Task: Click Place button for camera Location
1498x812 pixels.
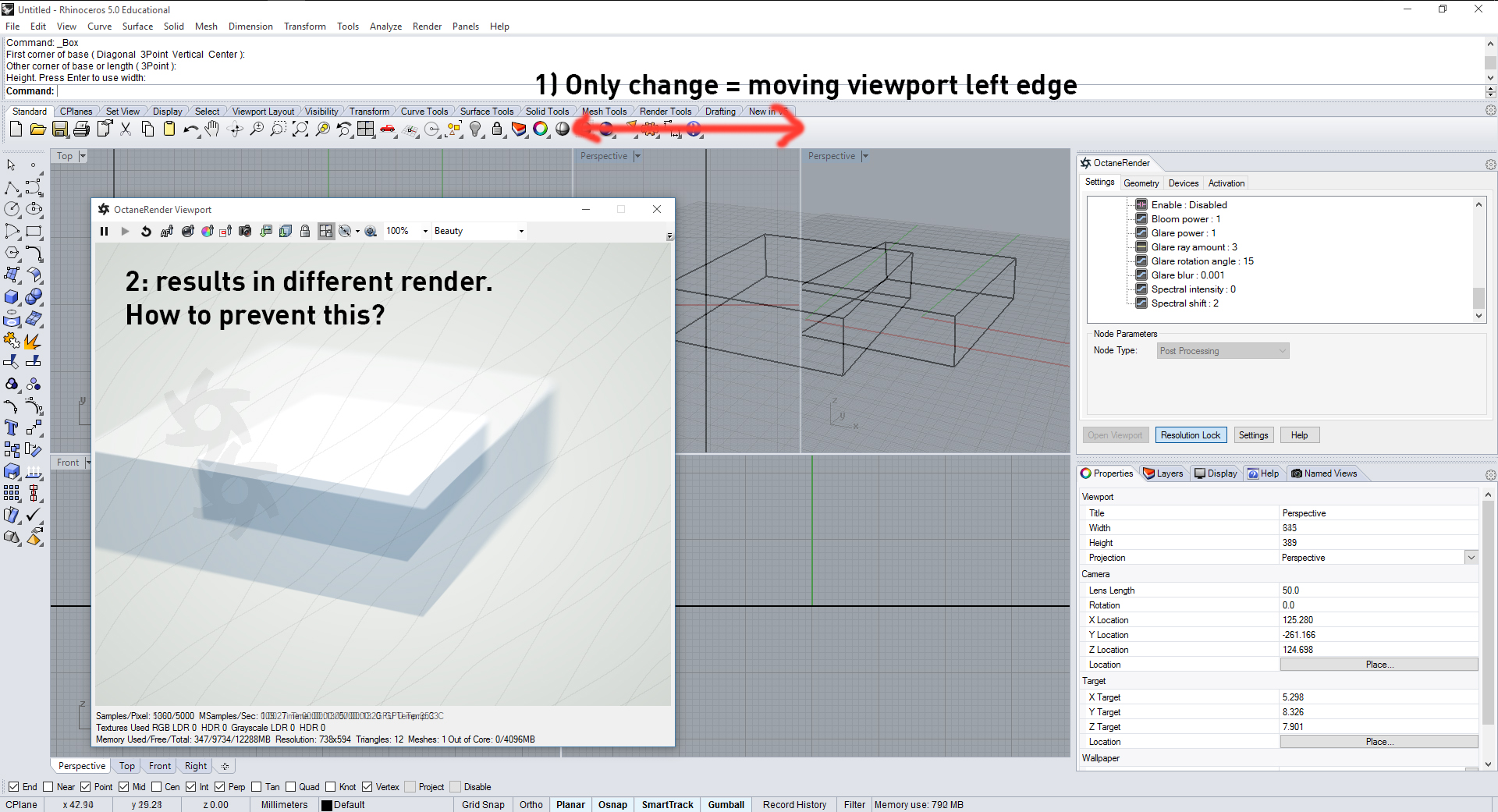Action: [1379, 665]
